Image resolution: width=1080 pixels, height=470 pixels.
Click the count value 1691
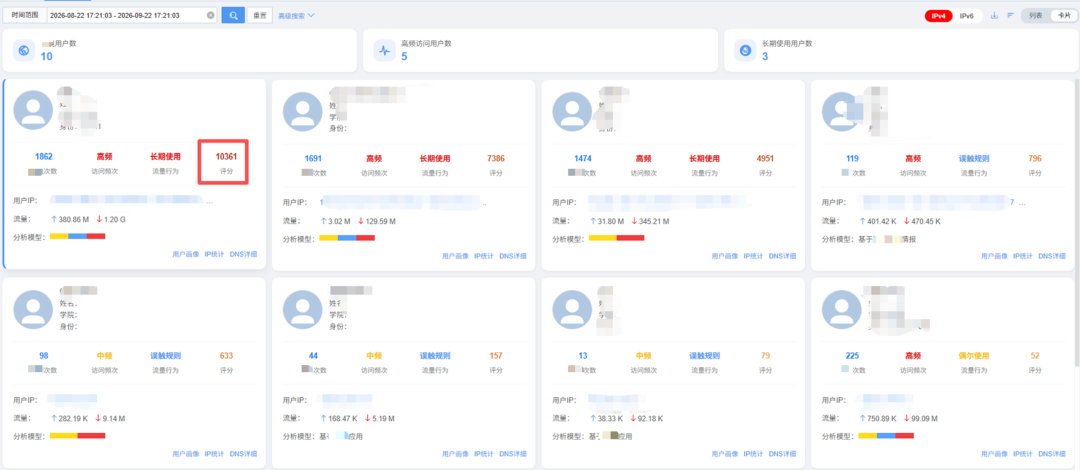click(x=313, y=158)
